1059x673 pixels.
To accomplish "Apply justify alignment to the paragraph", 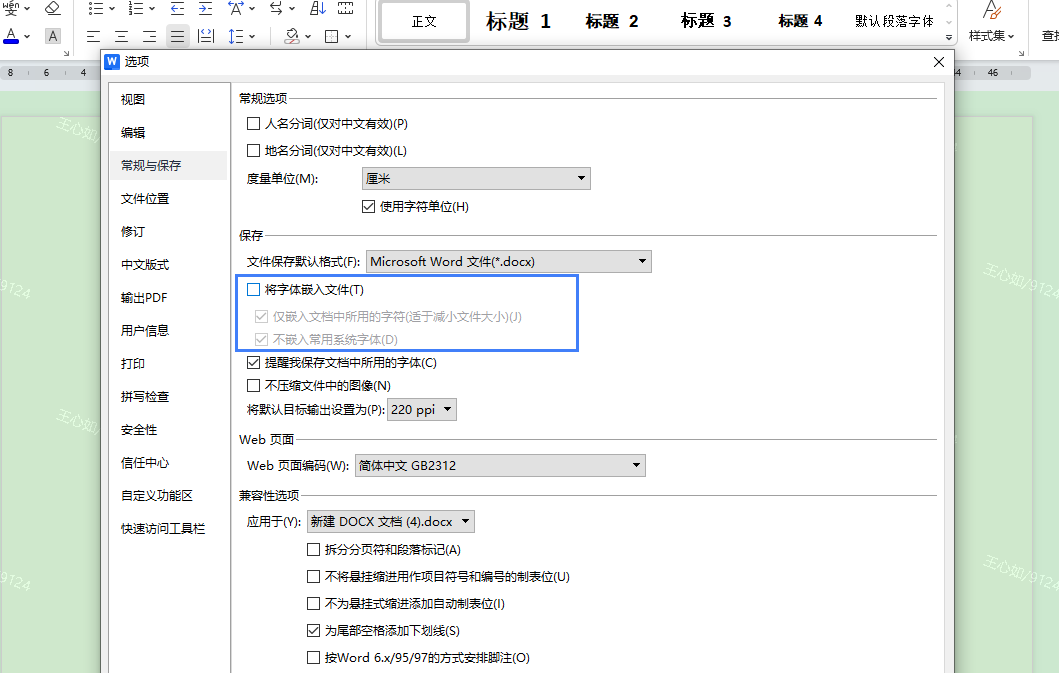I will pyautogui.click(x=178, y=37).
